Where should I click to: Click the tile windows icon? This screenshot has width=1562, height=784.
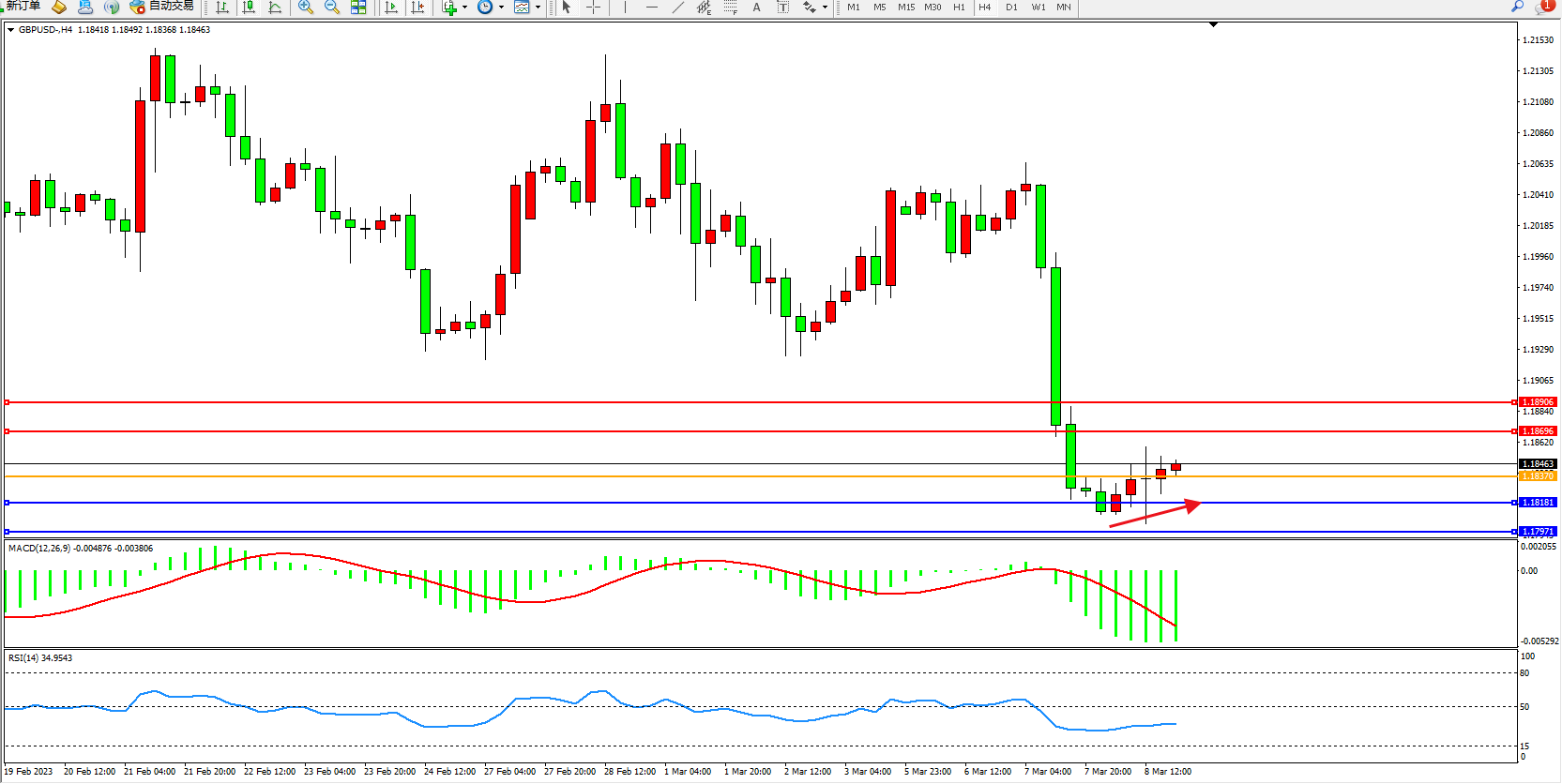point(358,8)
